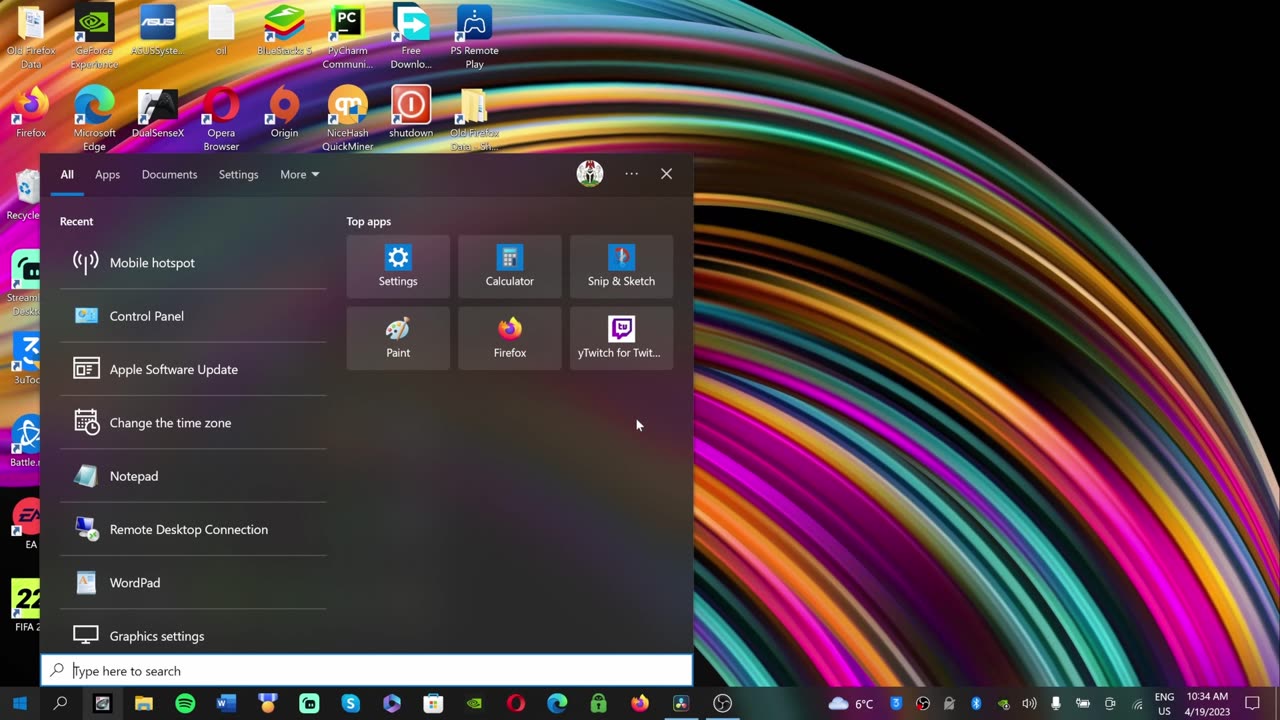
Task: Select the oil file on desktop
Action: [221, 31]
